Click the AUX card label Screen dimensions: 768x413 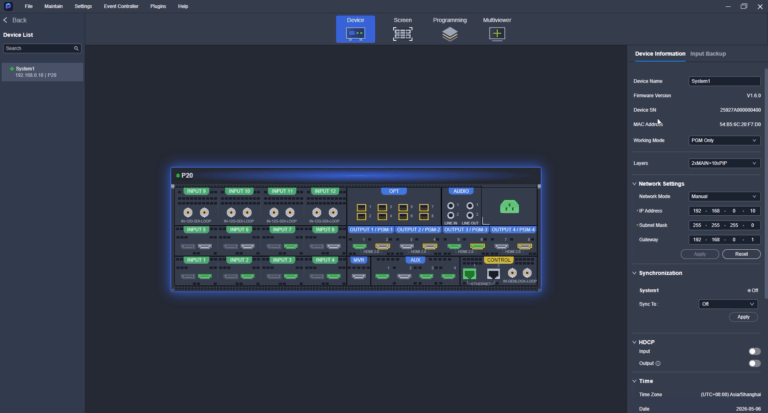[415, 260]
